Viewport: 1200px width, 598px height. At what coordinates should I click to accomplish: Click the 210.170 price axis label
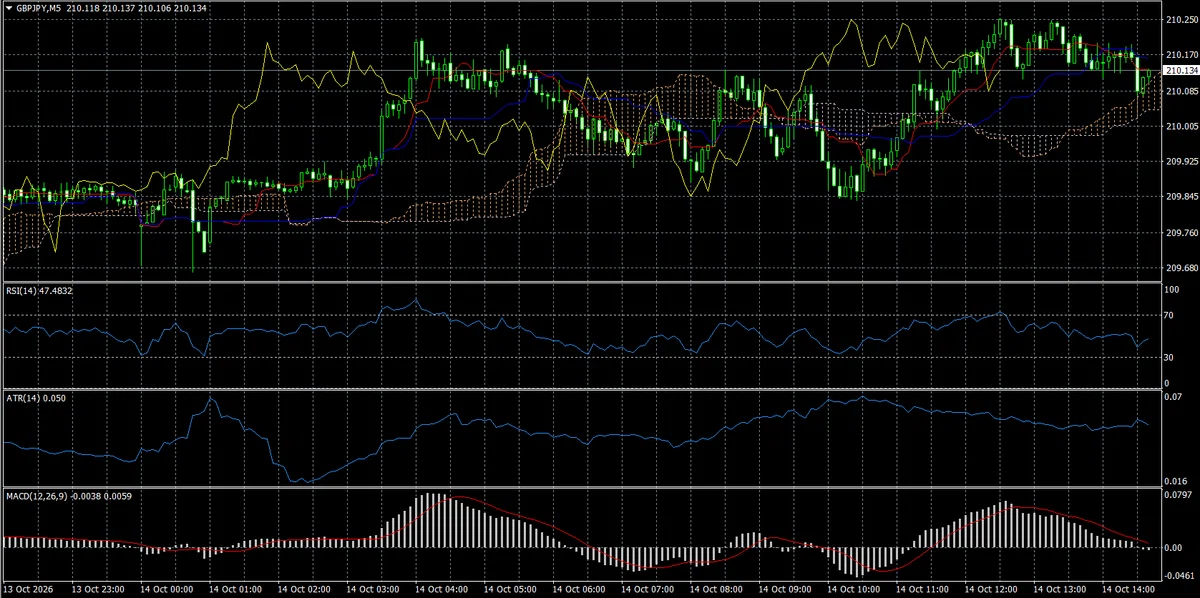[1181, 55]
